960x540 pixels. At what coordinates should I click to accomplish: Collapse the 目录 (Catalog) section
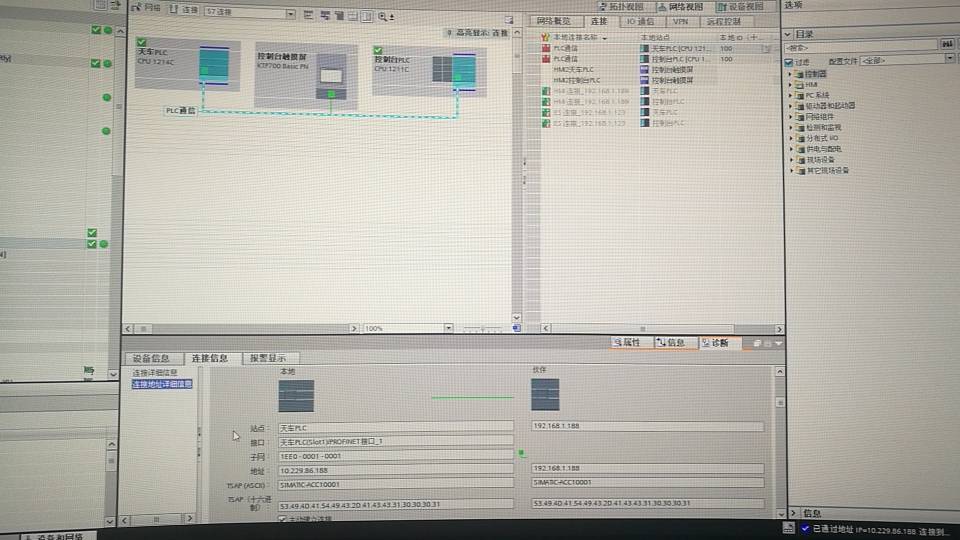tap(788, 34)
